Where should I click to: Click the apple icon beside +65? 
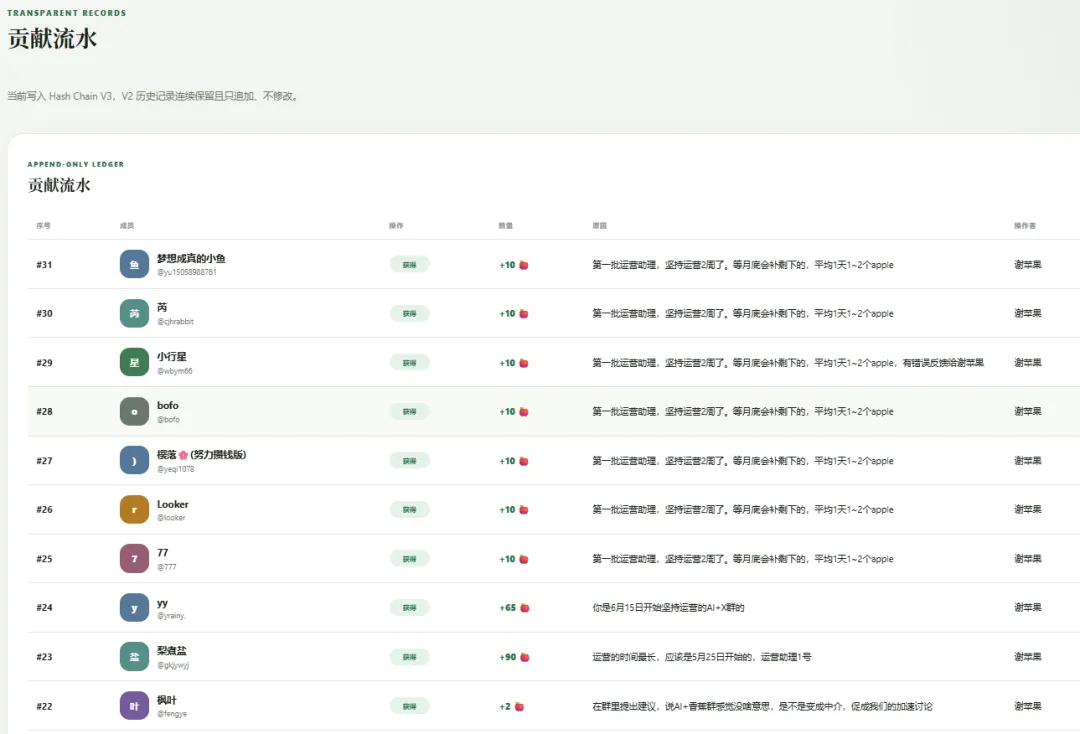(525, 607)
